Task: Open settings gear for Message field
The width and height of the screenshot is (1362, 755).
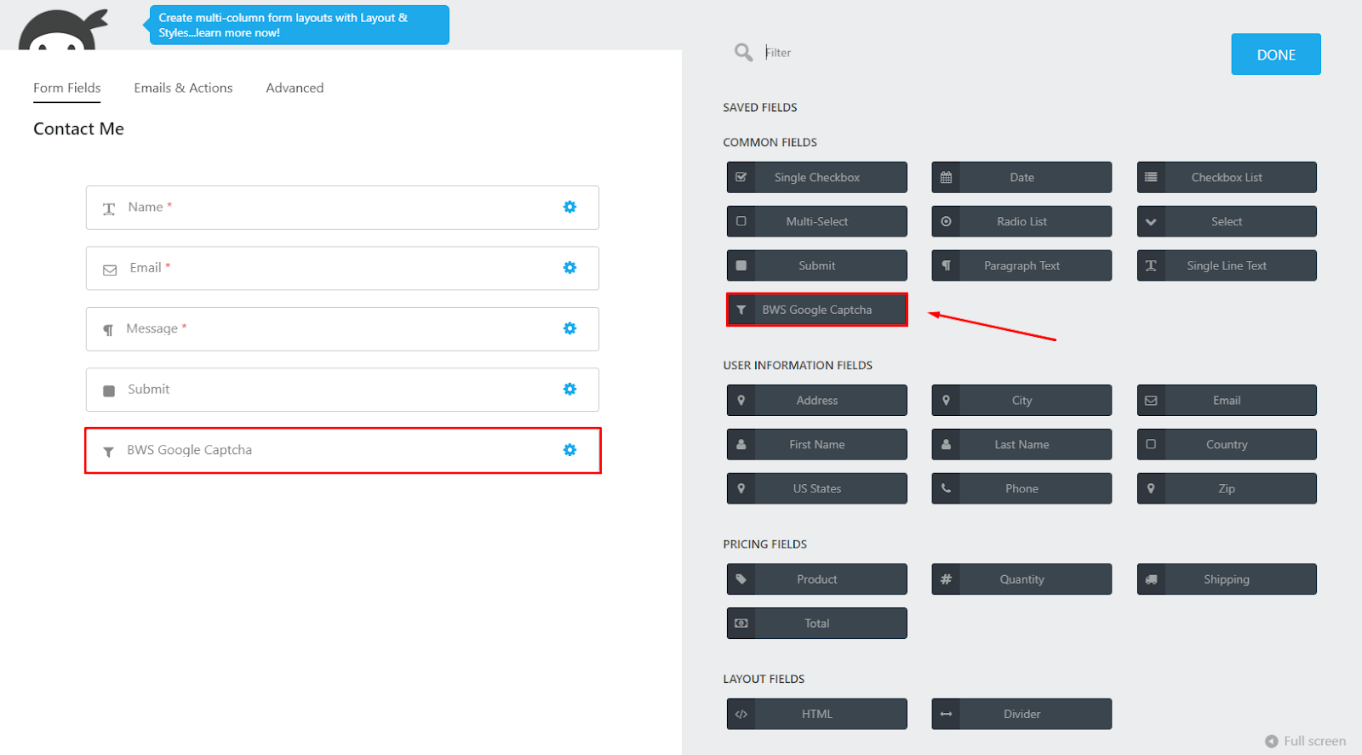Action: tap(569, 329)
